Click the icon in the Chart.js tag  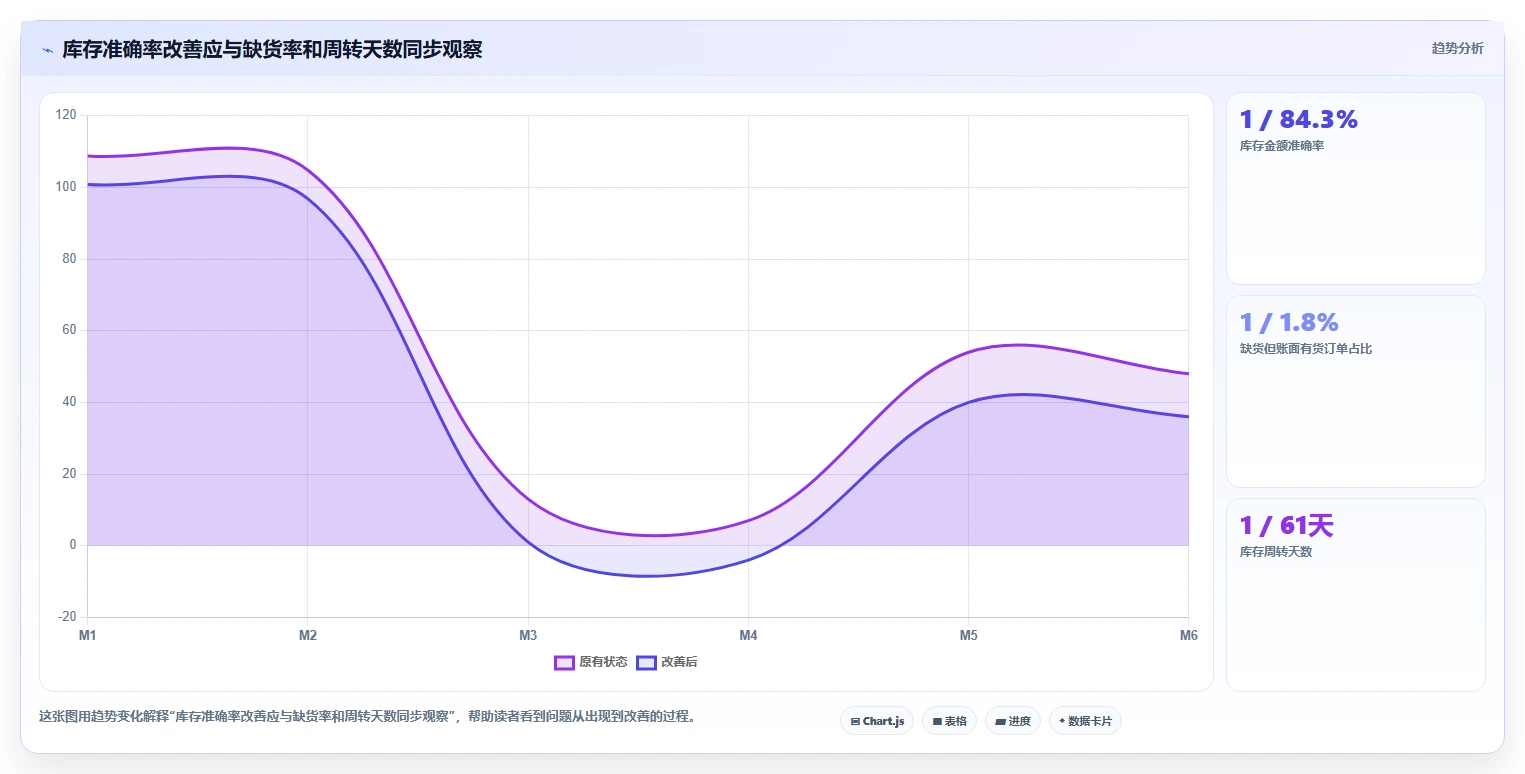(855, 721)
